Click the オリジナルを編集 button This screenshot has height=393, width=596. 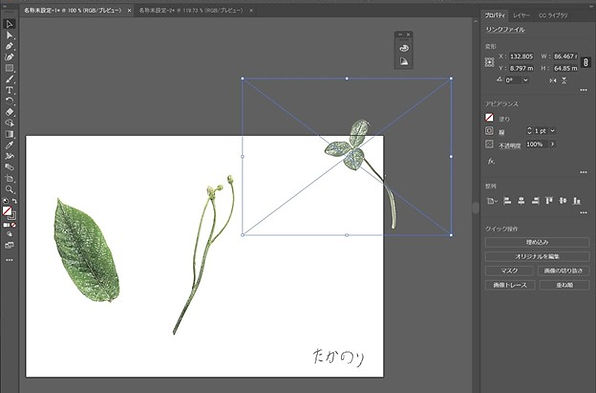pyautogui.click(x=537, y=257)
